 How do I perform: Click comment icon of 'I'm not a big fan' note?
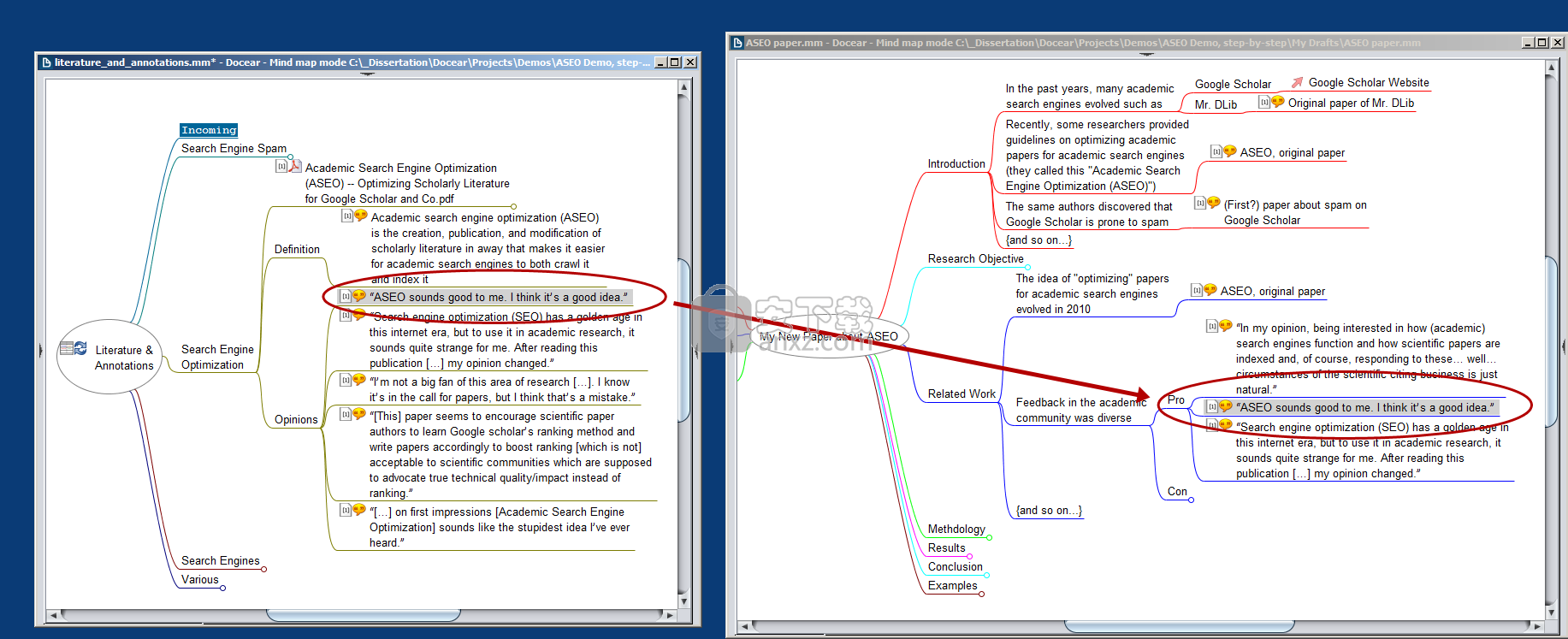tap(358, 380)
